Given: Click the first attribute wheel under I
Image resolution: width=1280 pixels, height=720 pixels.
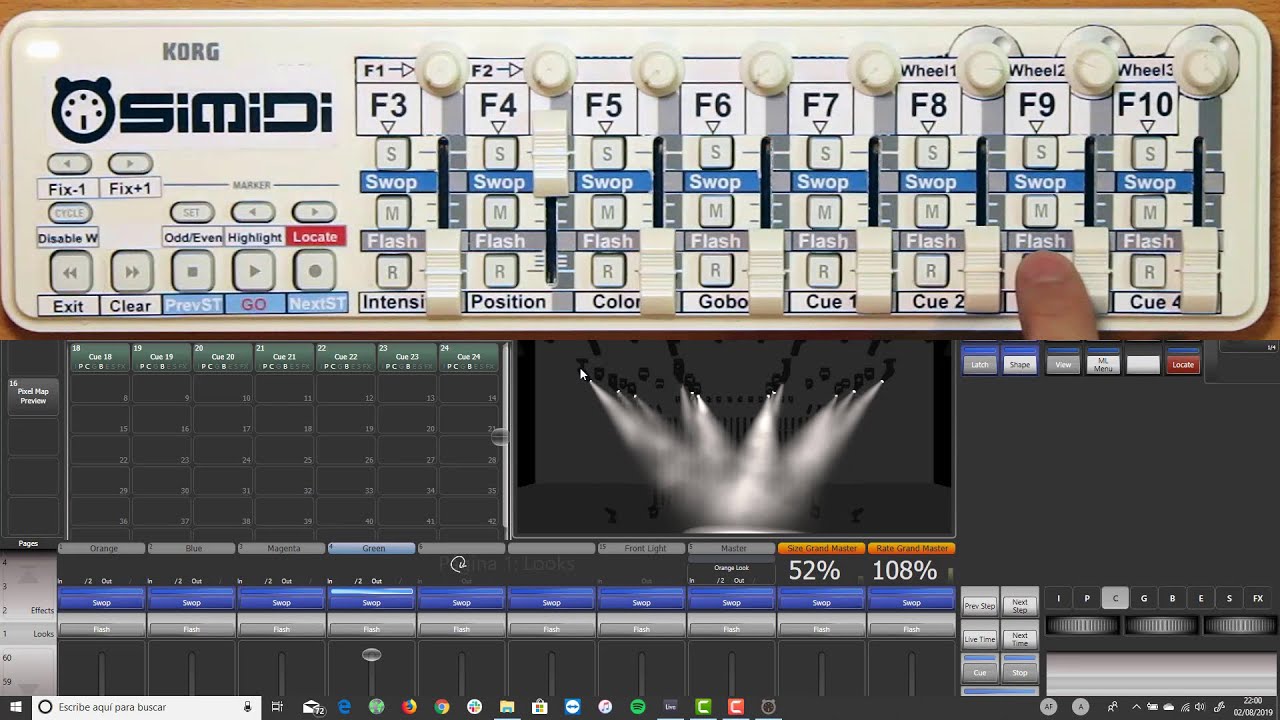Looking at the screenshot, I should point(1083,626).
